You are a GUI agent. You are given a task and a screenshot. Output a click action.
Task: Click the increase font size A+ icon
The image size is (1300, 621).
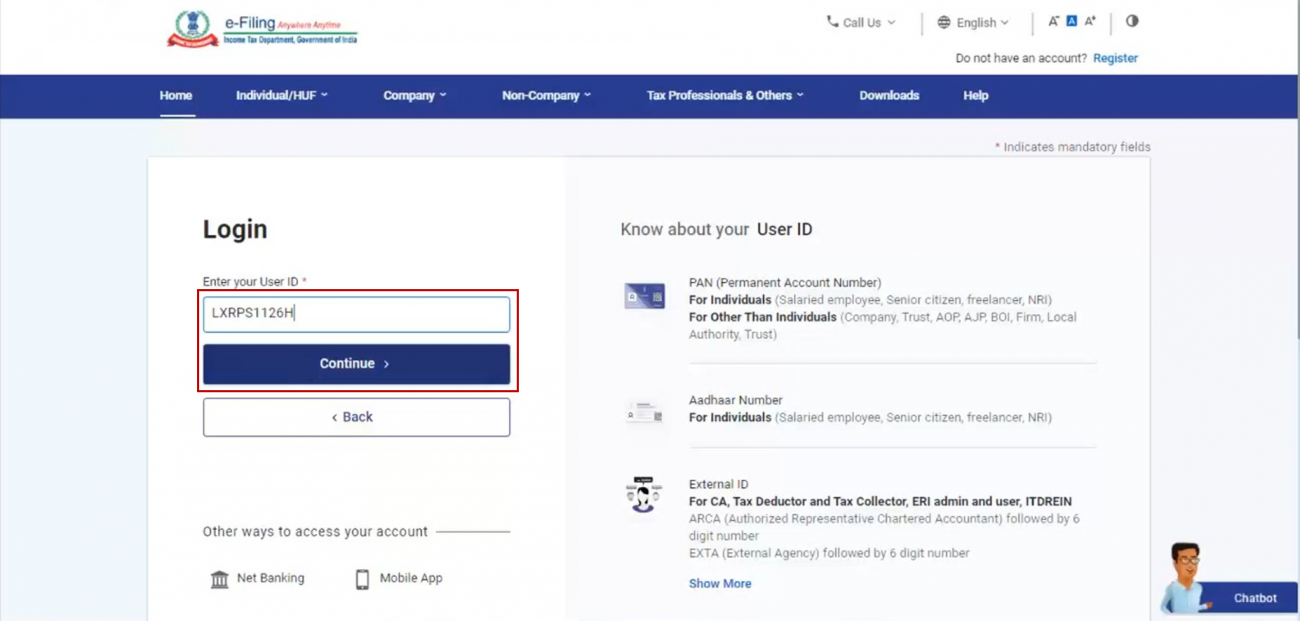[1090, 20]
